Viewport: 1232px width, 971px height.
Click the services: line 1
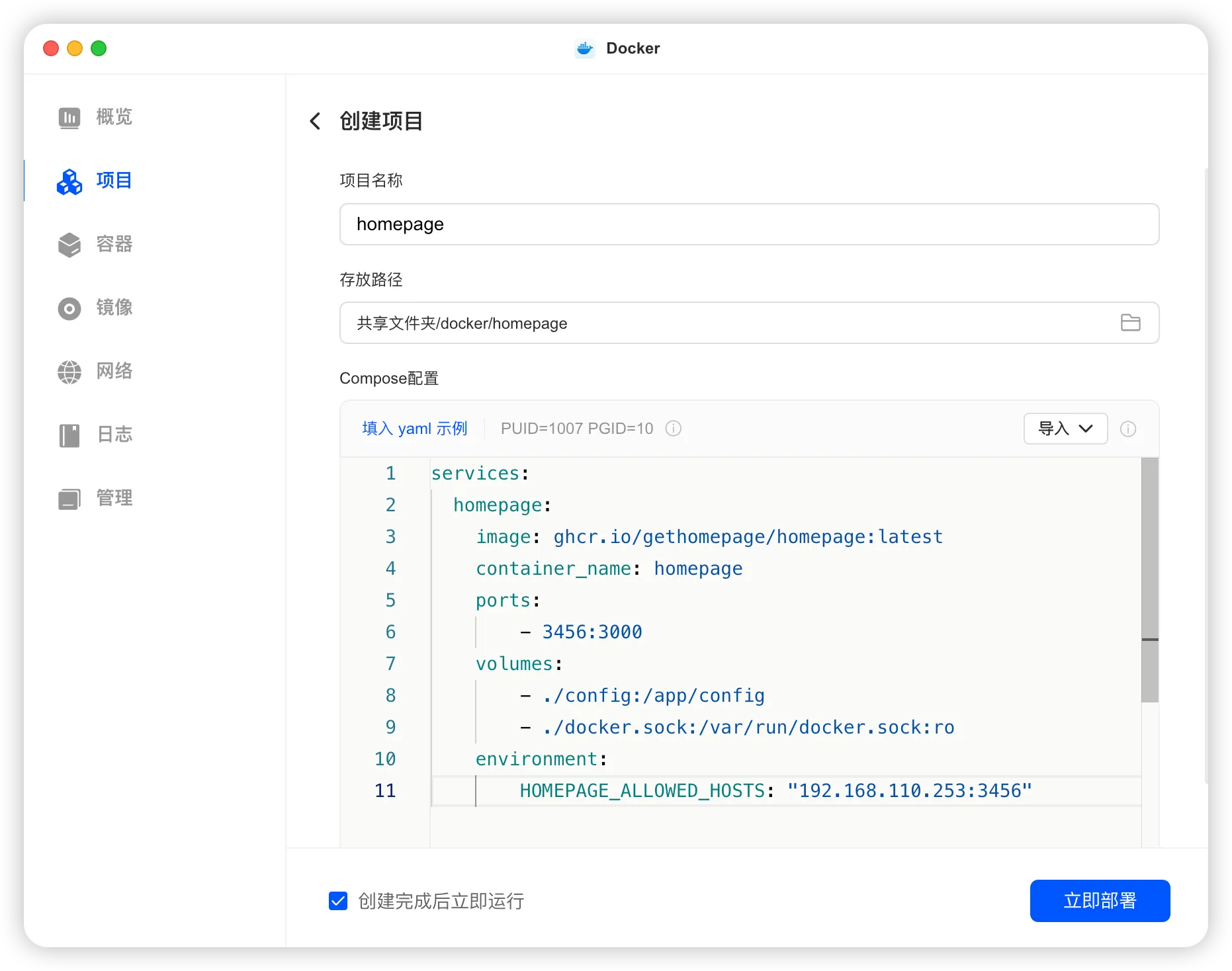pyautogui.click(x=480, y=474)
